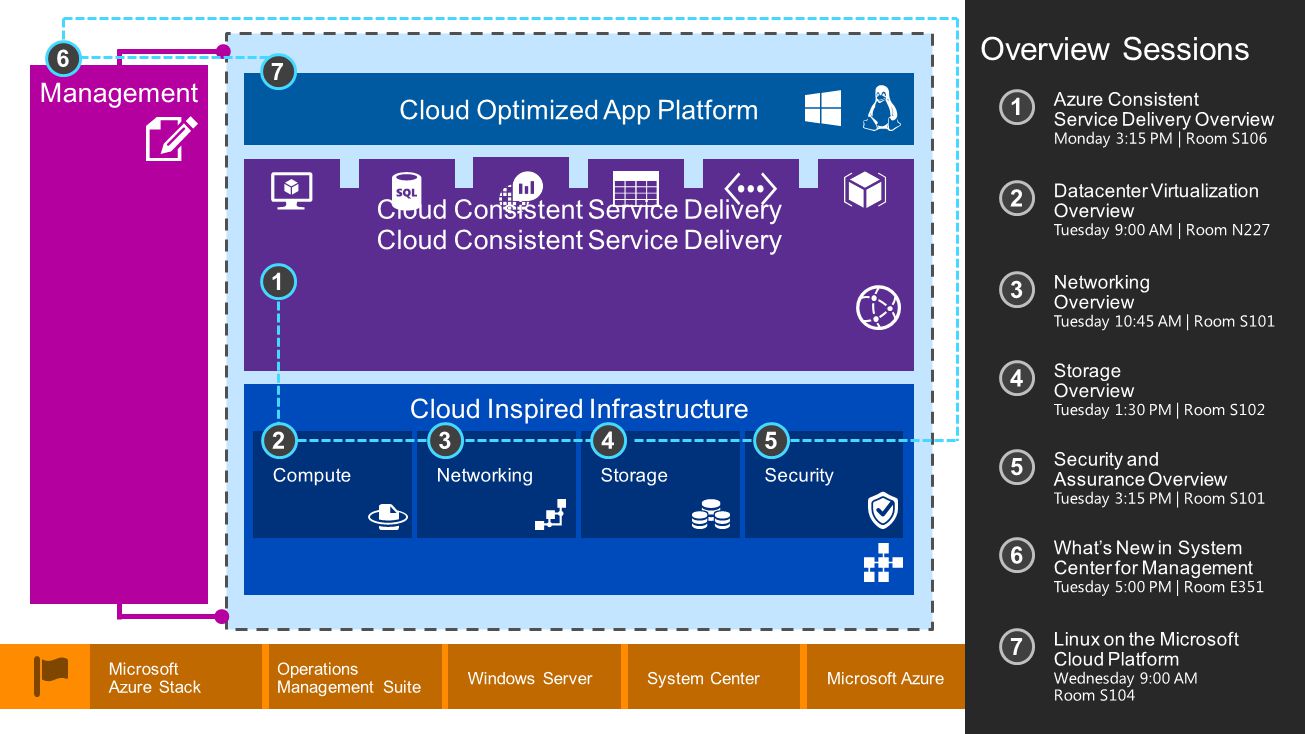
Task: Click number 2 badge beside Datacenter Virtualization
Action: [x=1017, y=199]
